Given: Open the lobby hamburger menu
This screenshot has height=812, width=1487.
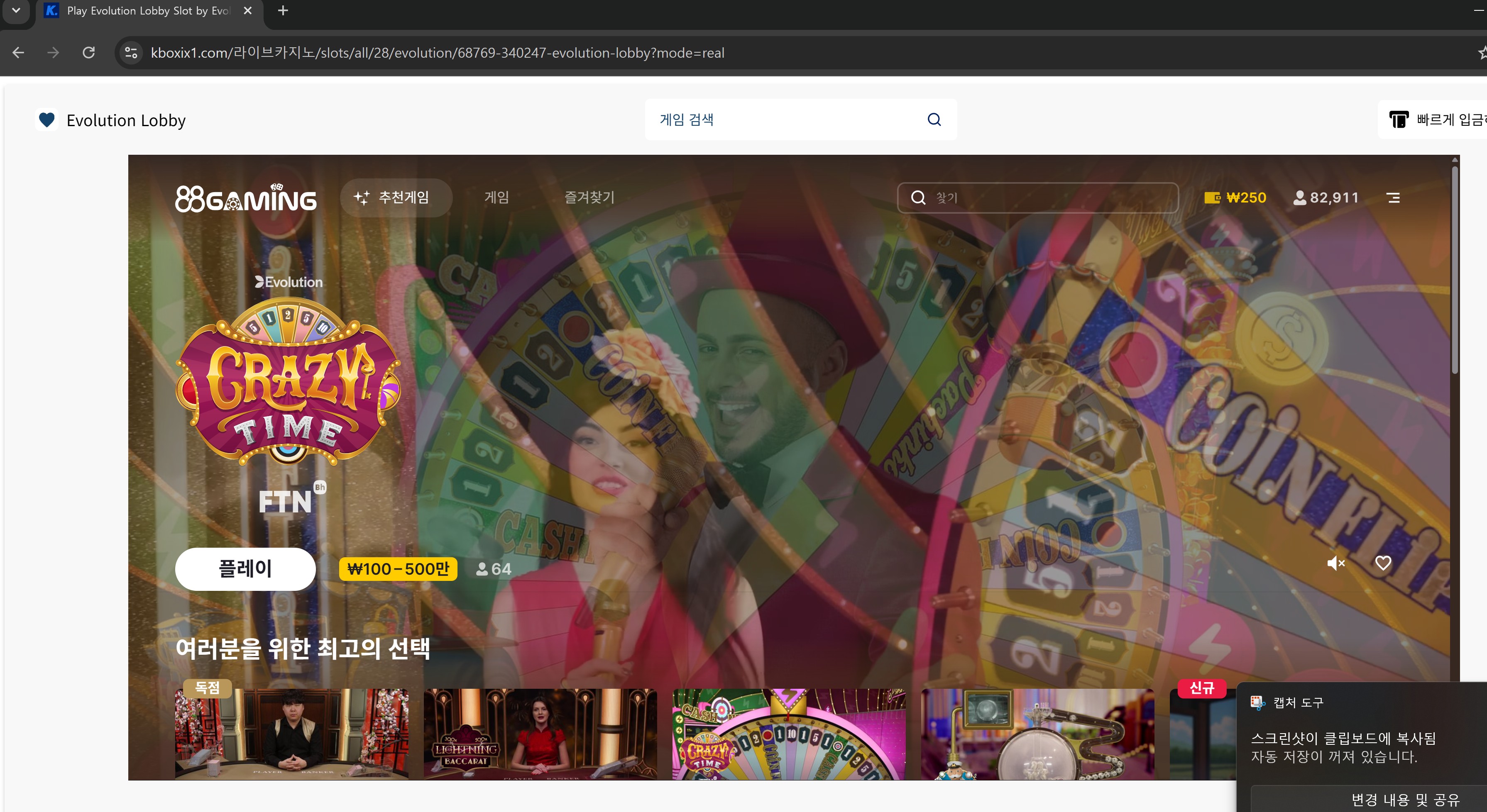Looking at the screenshot, I should click(x=1393, y=198).
